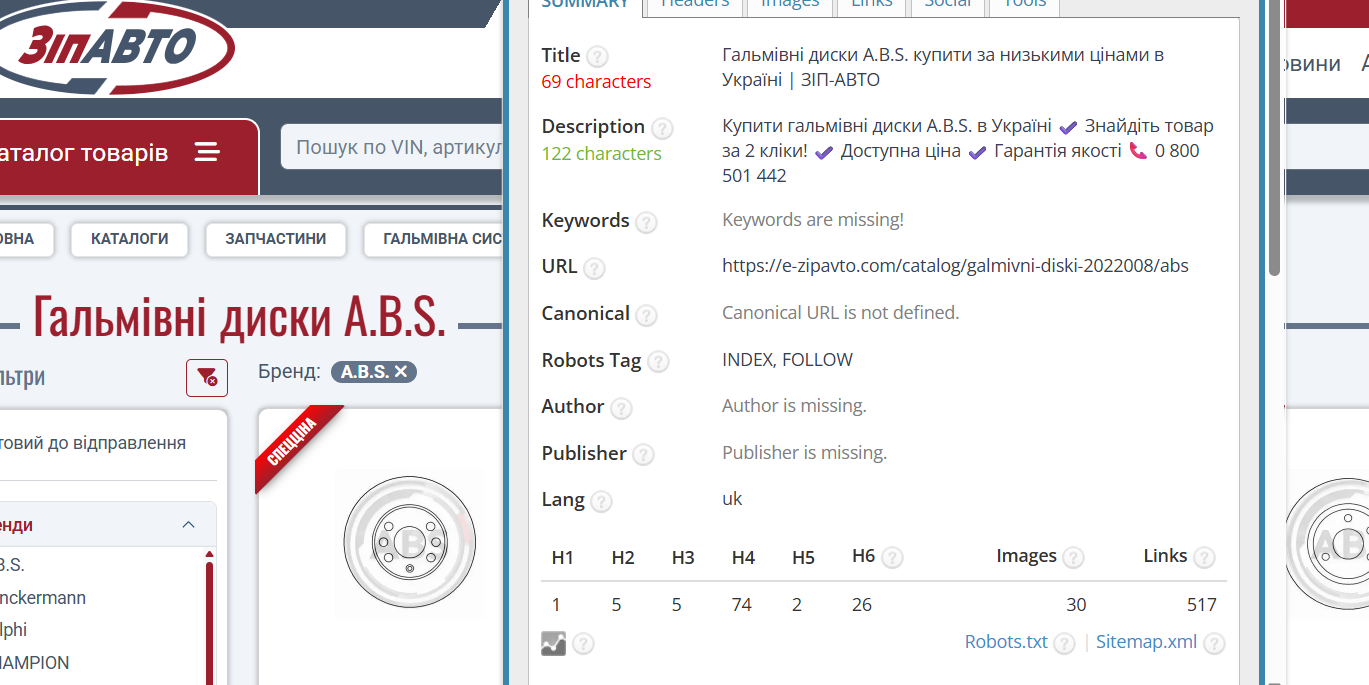Click the page URL value in SEO panel
The width and height of the screenshot is (1369, 685).
955,266
